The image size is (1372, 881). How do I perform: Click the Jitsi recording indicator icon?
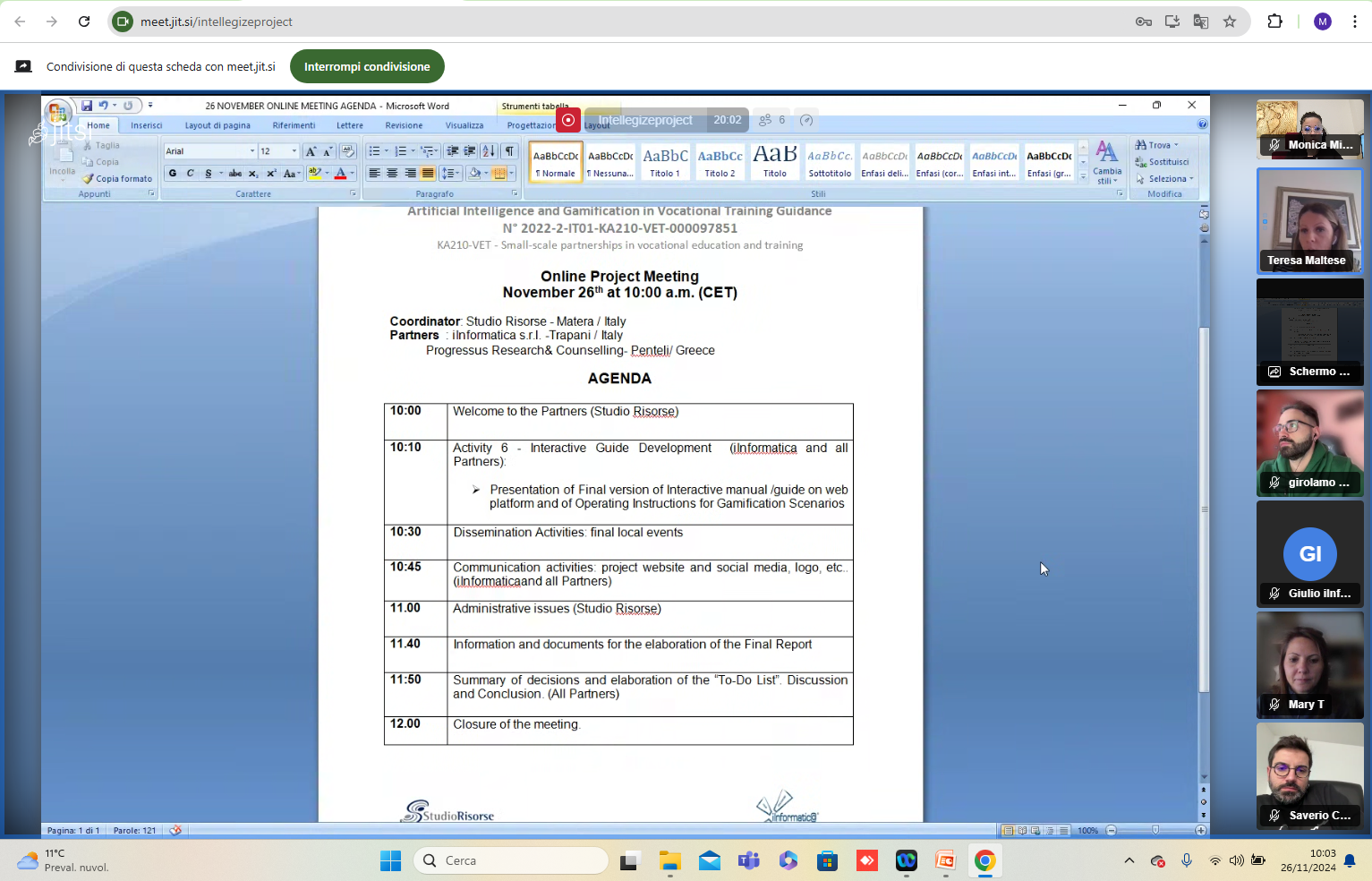(x=568, y=120)
